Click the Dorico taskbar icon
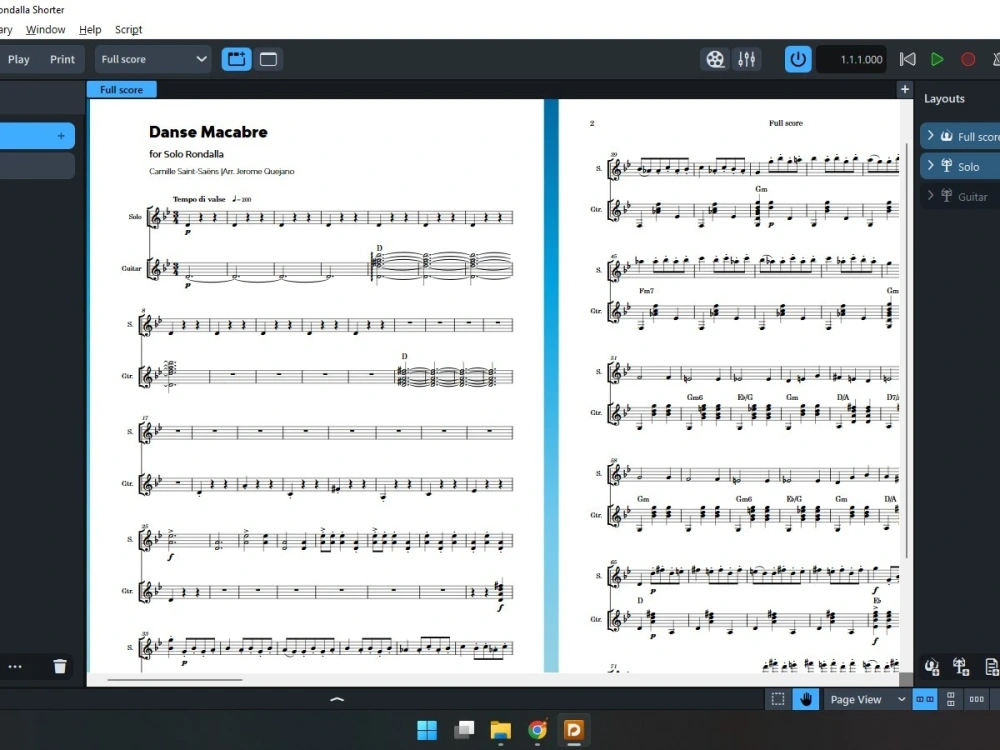The image size is (1000, 750). 574,730
